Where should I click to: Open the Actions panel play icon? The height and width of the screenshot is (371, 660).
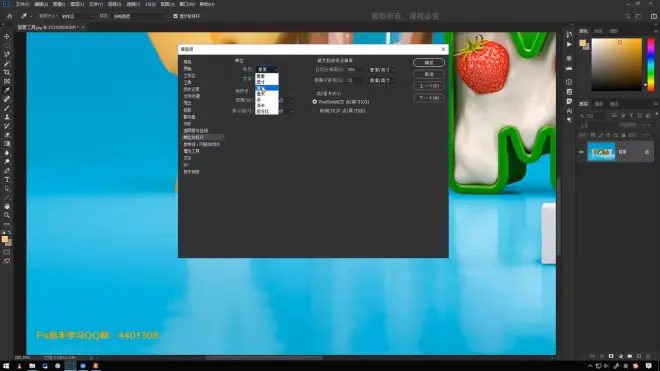[569, 44]
